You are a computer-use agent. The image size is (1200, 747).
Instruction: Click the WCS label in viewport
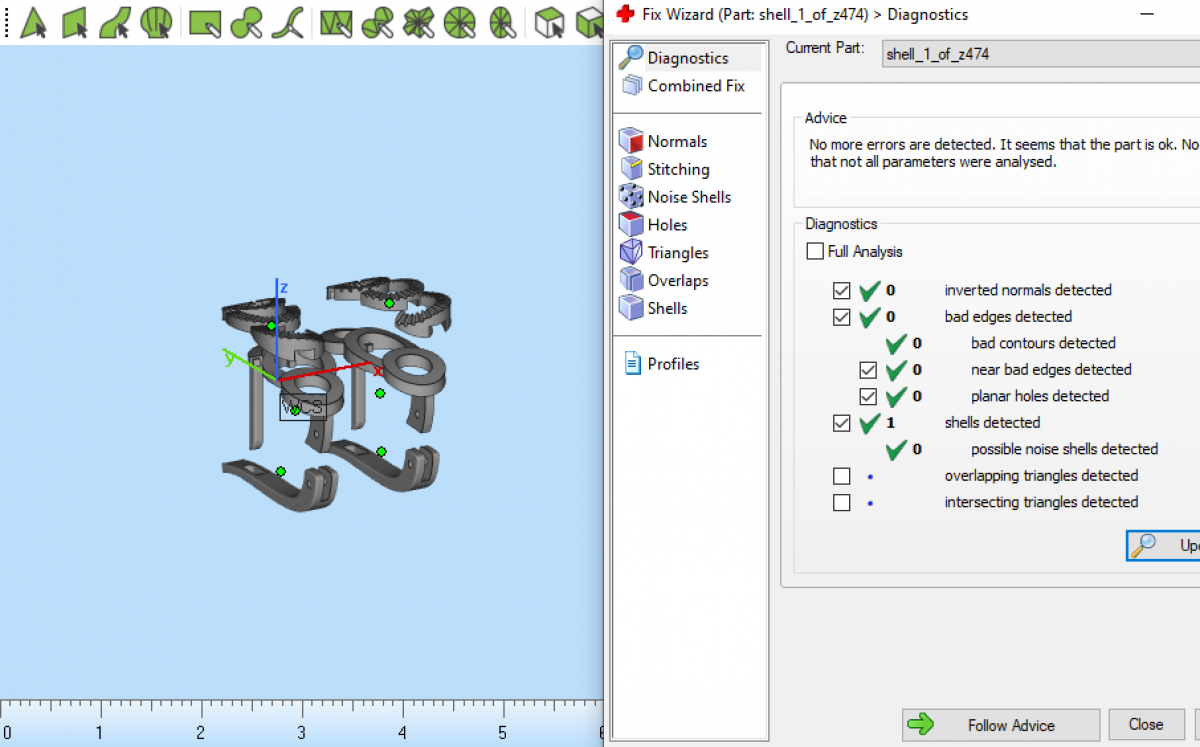pos(303,407)
